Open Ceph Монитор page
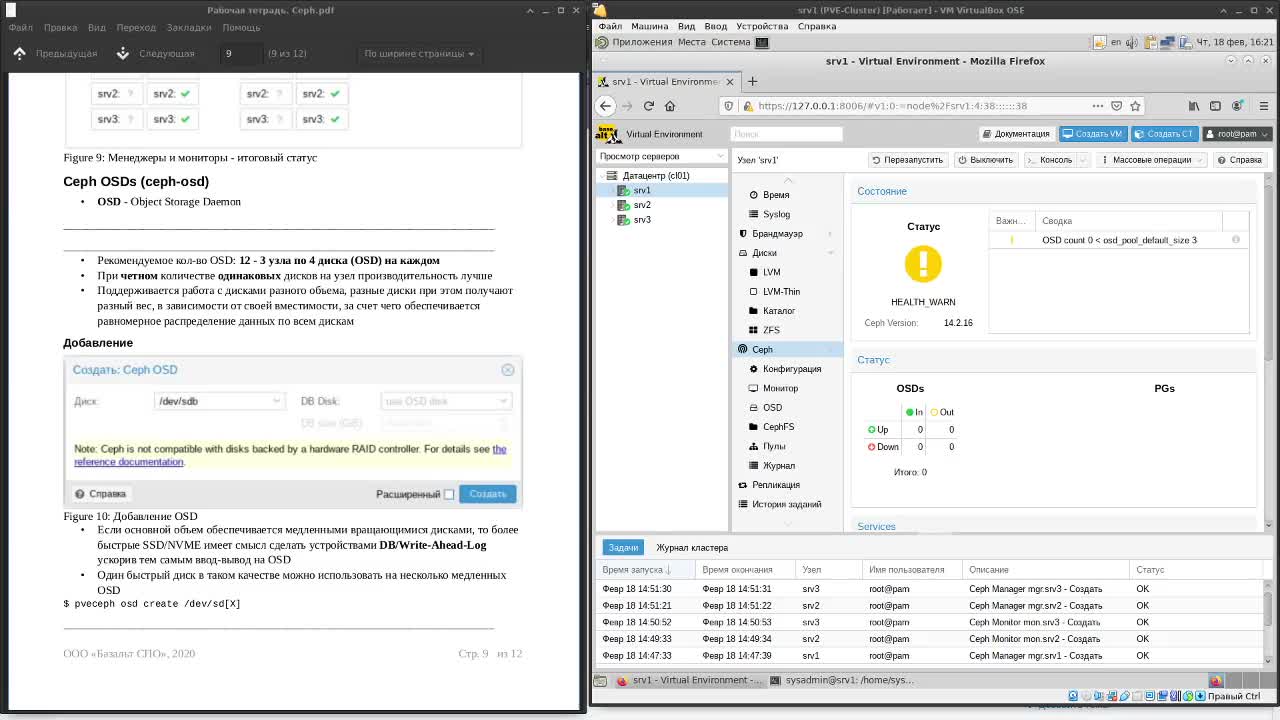This screenshot has width=1280, height=720. [x=787, y=388]
